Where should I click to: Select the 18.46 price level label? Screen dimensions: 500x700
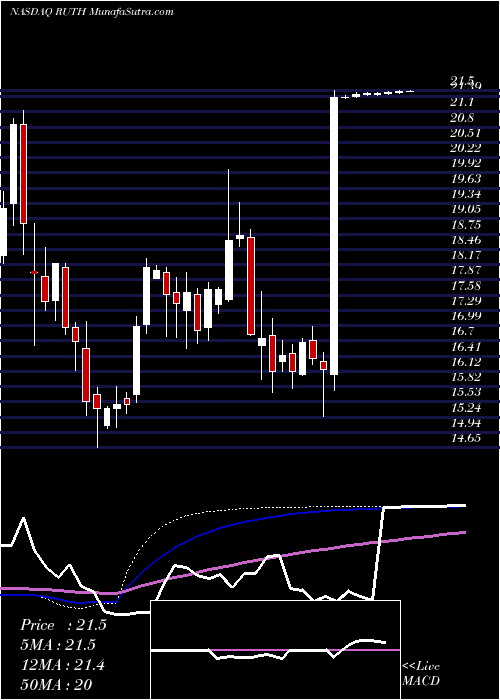466,240
